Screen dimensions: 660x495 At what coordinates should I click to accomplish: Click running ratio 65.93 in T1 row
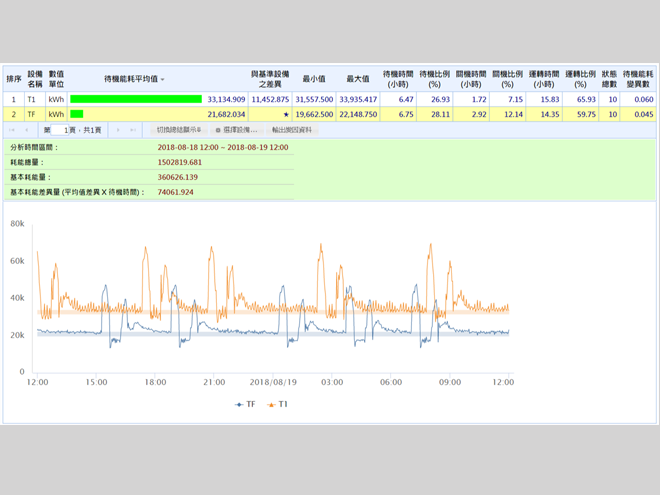point(586,99)
